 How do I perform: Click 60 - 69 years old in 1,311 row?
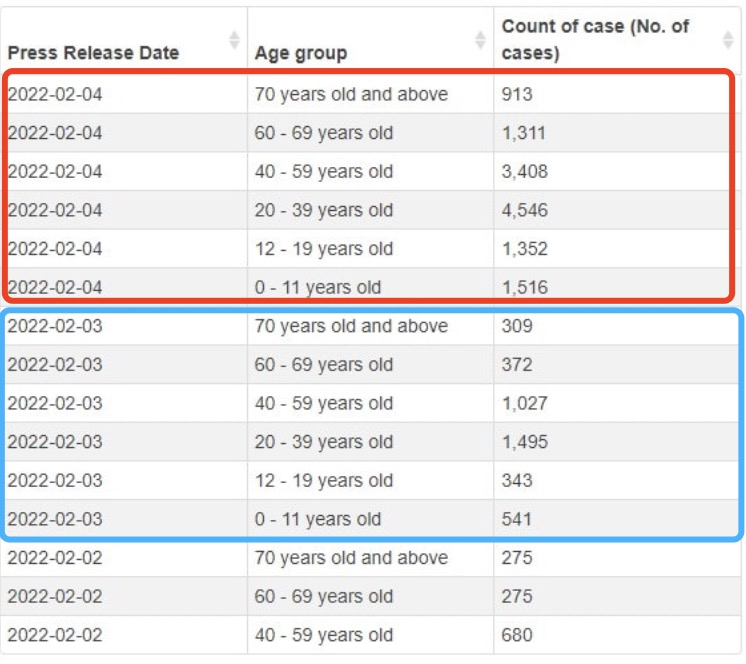coord(324,133)
